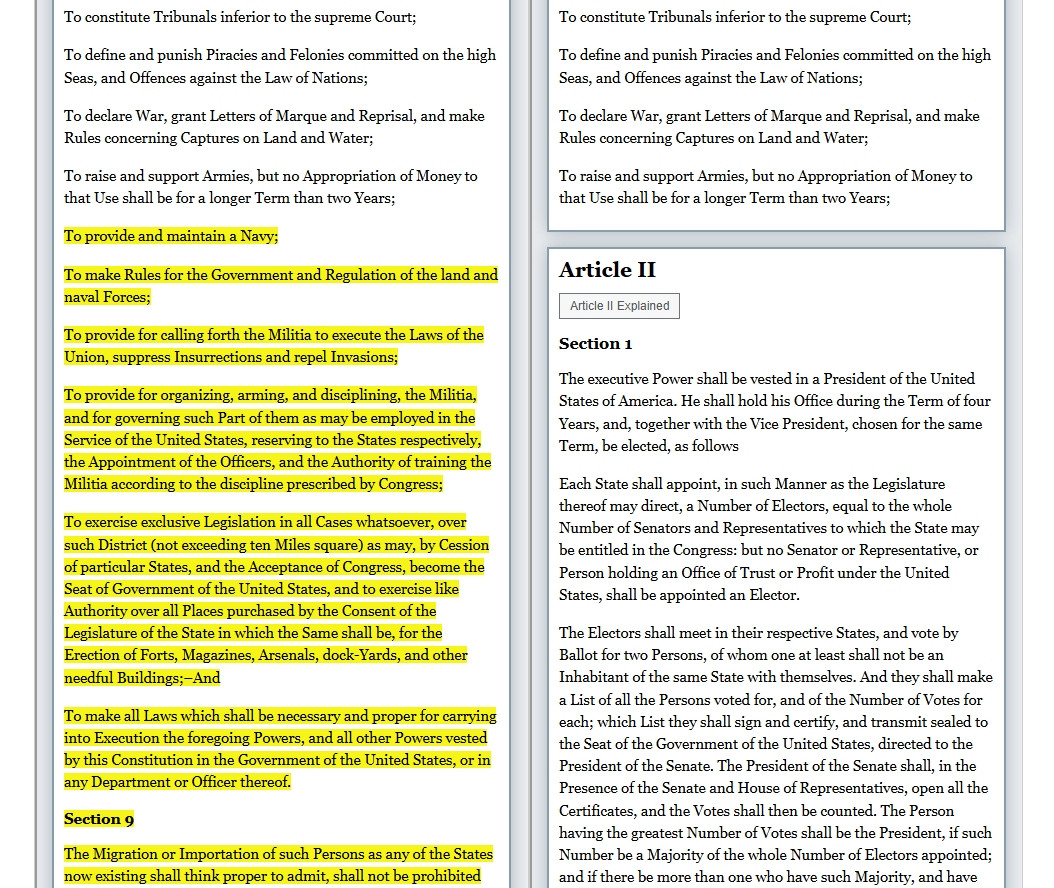
Task: Select the Article II heading
Action: pyautogui.click(x=607, y=270)
